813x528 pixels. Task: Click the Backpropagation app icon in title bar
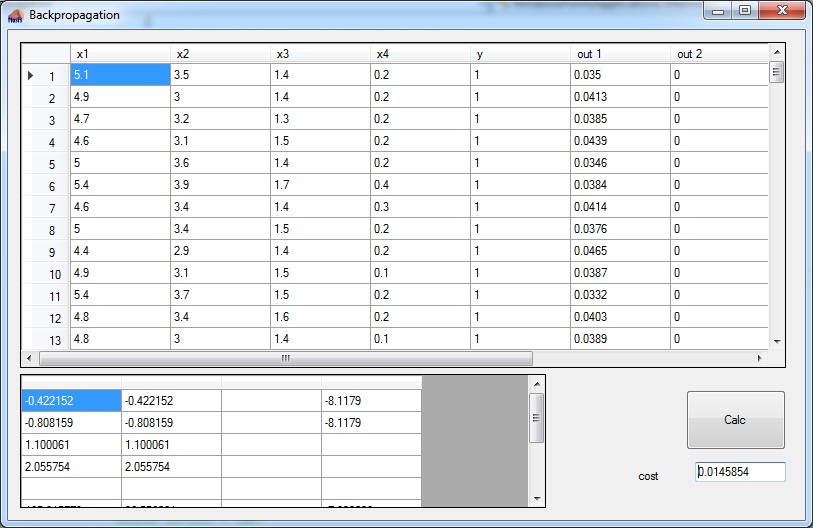tap(15, 15)
